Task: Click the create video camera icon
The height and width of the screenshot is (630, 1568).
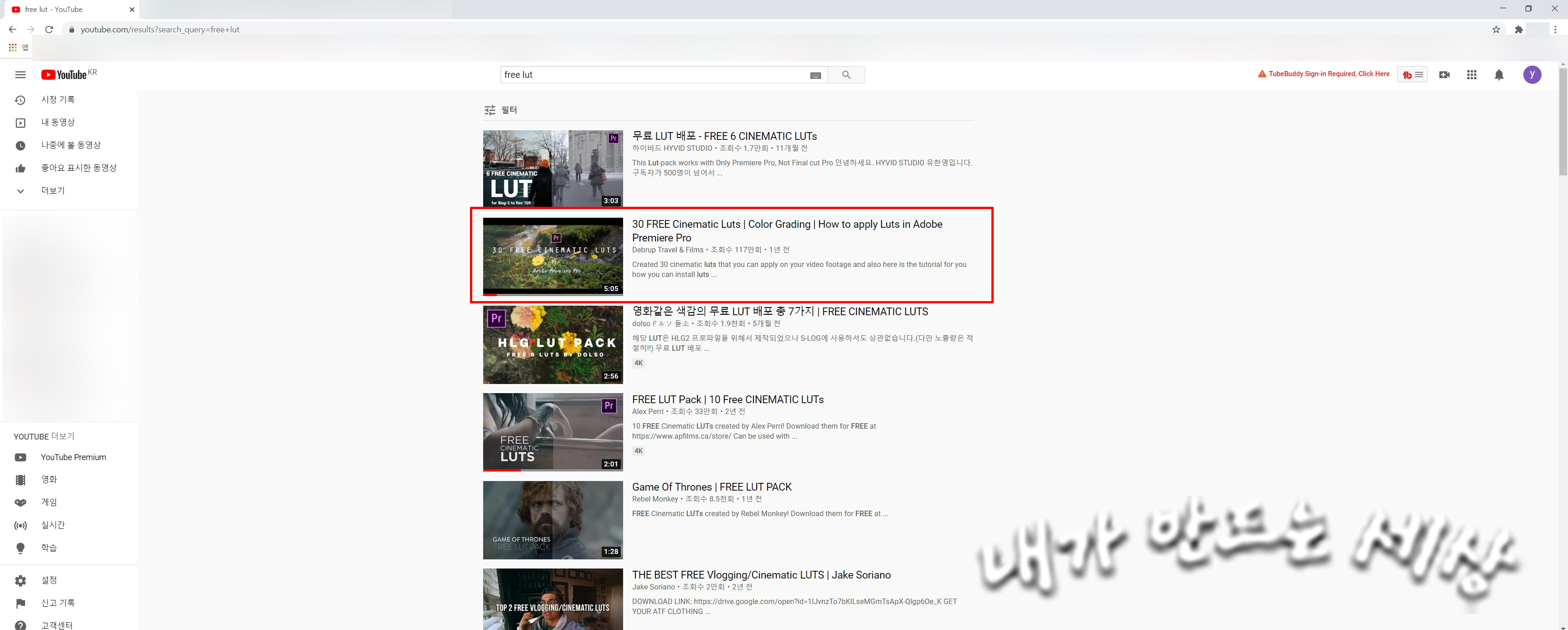Action: [x=1444, y=75]
